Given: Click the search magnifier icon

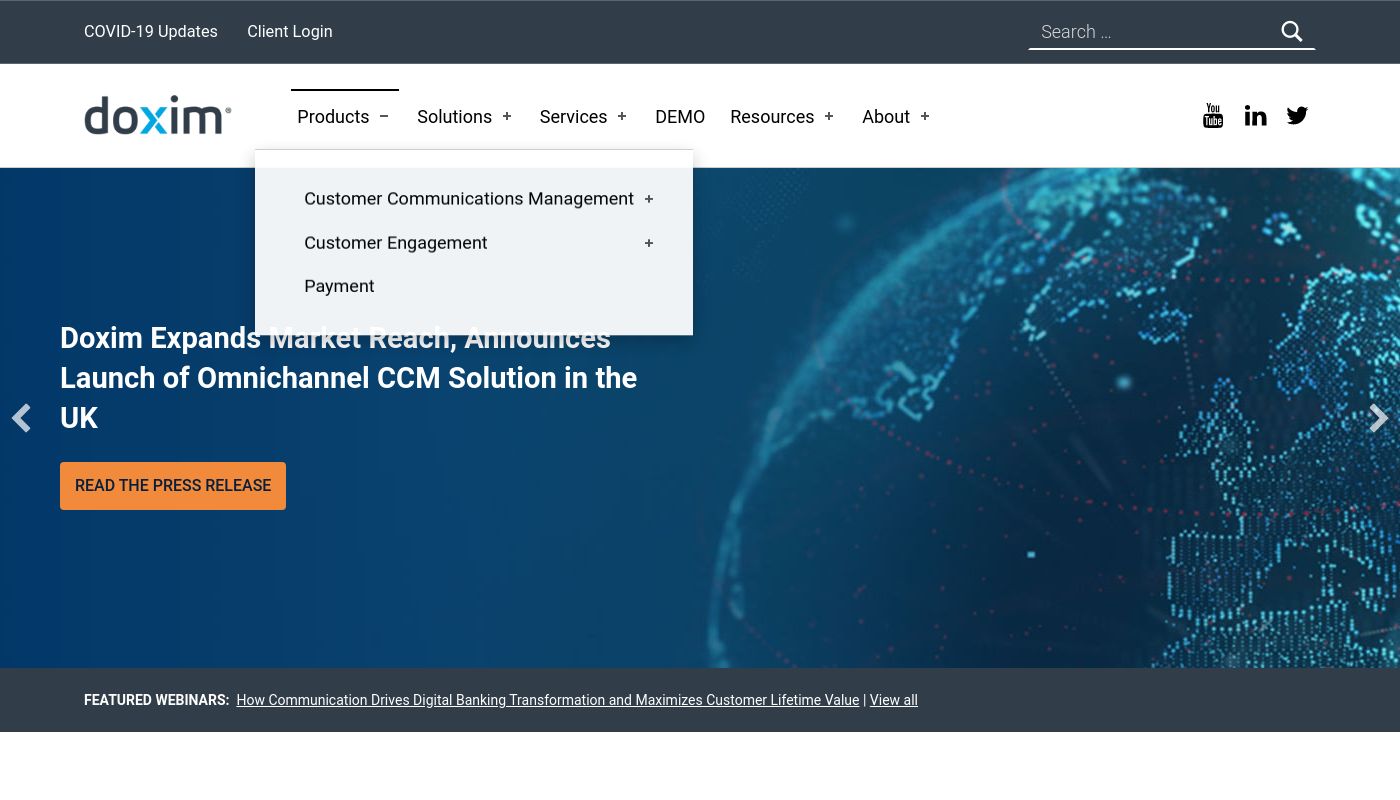Looking at the screenshot, I should (1292, 31).
